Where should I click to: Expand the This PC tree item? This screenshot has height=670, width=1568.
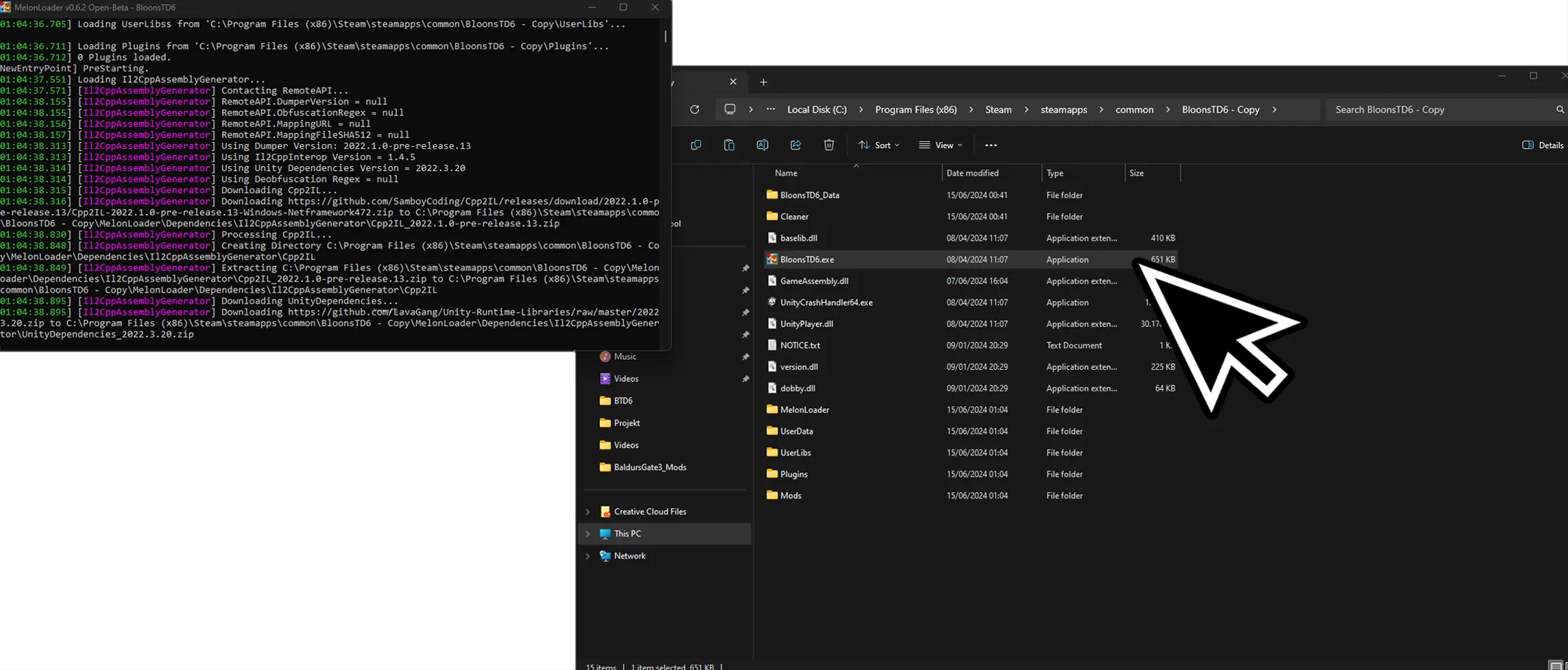[588, 533]
